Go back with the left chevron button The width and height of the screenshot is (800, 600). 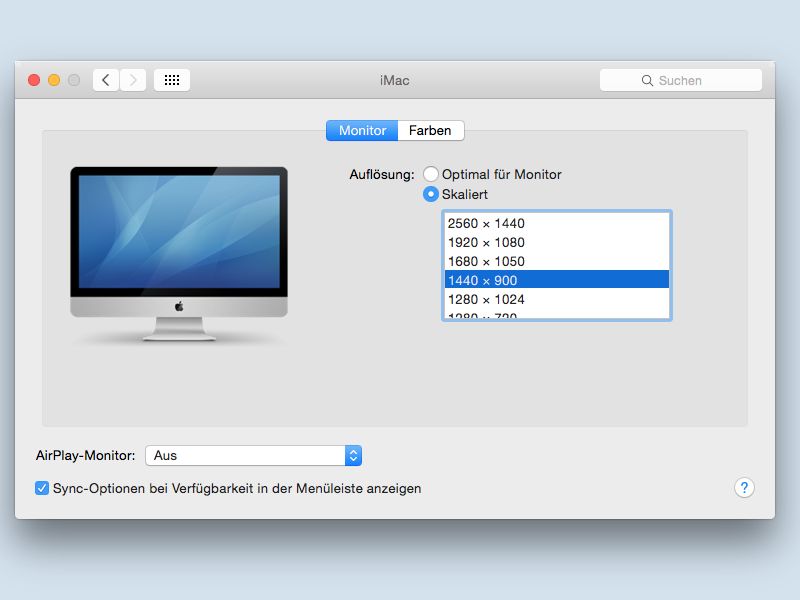point(106,80)
